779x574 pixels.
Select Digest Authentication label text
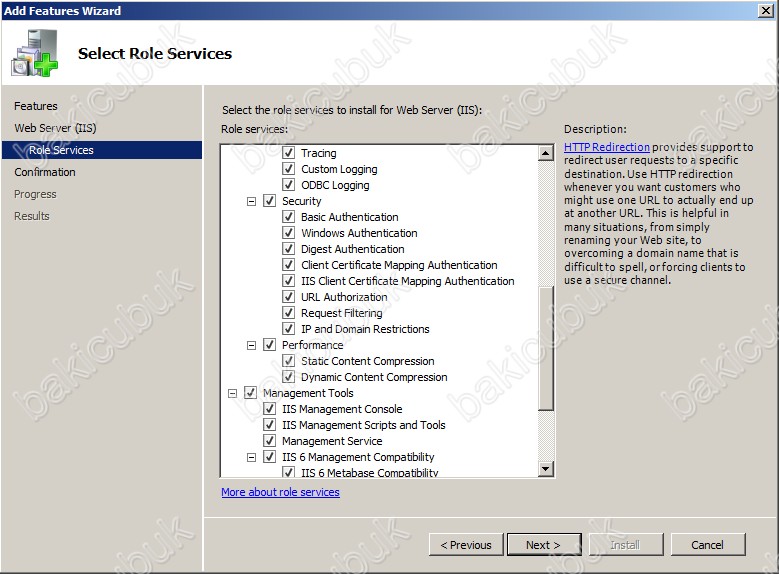[x=352, y=248]
